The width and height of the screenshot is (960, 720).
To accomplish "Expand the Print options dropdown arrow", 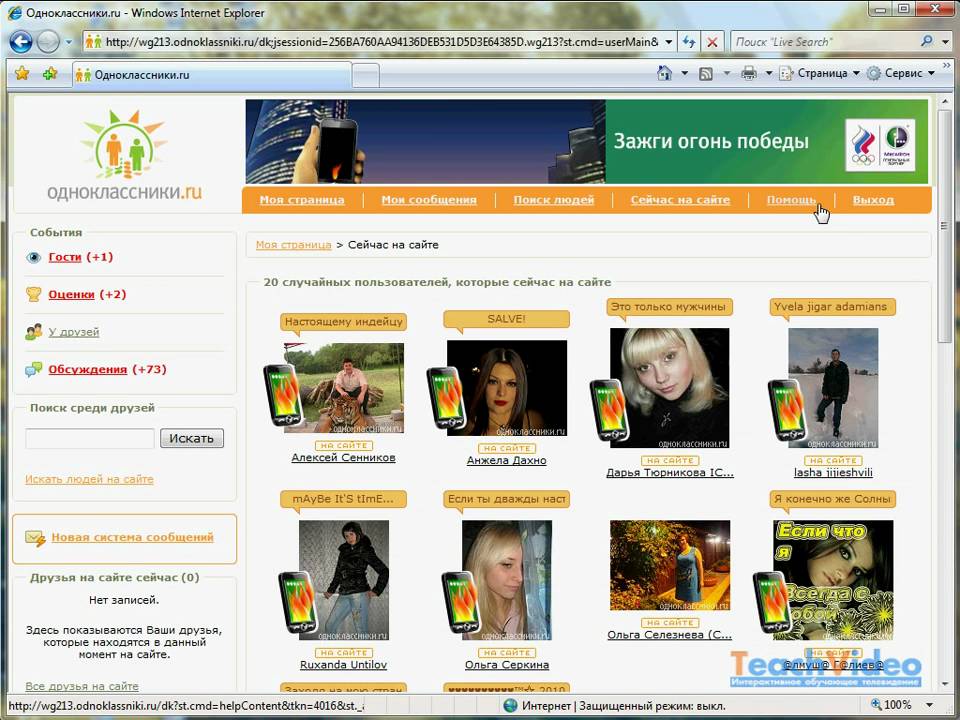I will (769, 73).
